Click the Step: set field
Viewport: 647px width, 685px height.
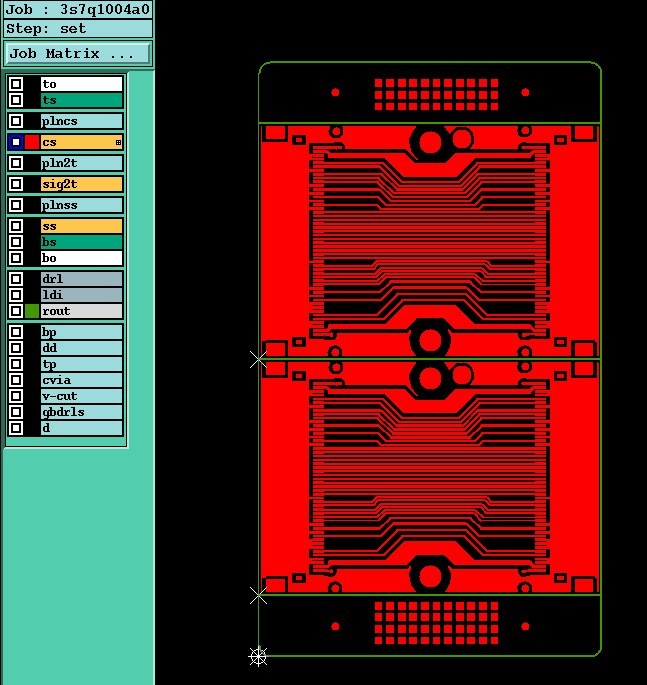(x=78, y=29)
